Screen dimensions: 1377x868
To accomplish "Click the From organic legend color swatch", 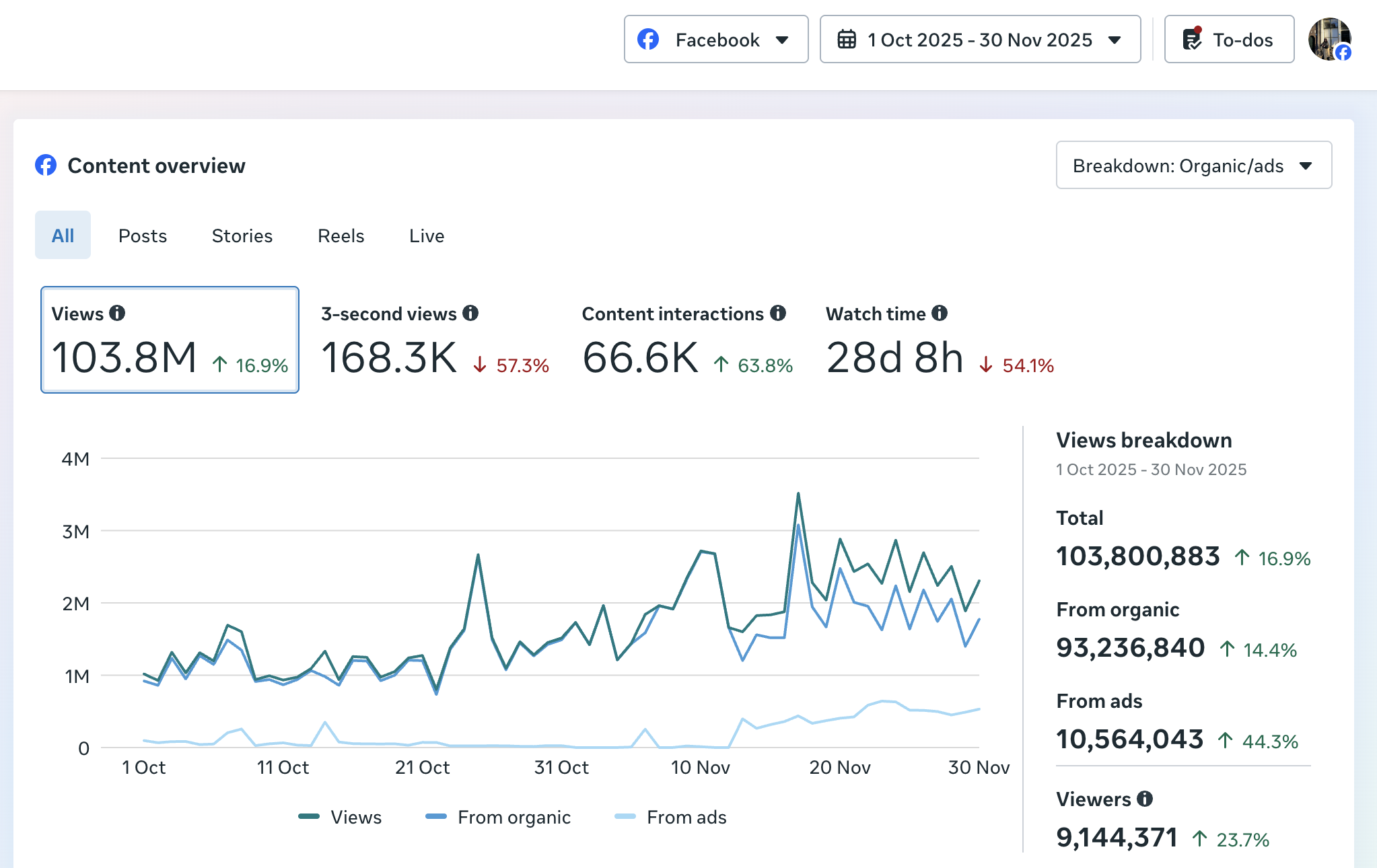I will (436, 817).
